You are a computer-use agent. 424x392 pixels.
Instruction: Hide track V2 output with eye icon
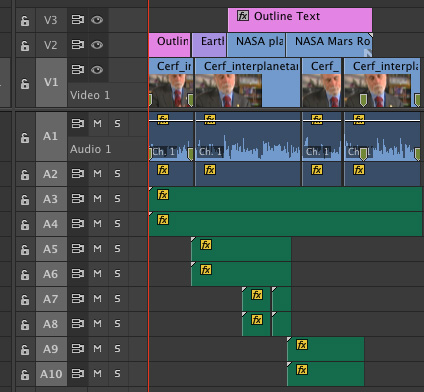(x=97, y=45)
